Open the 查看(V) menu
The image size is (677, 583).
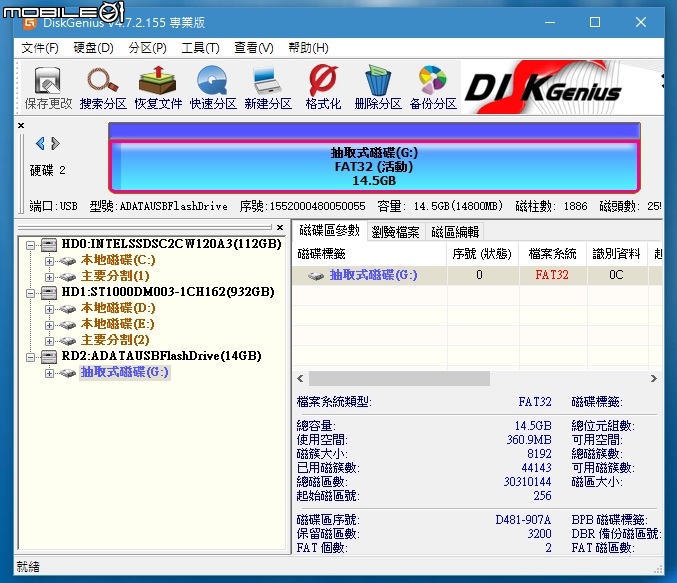pyautogui.click(x=253, y=48)
